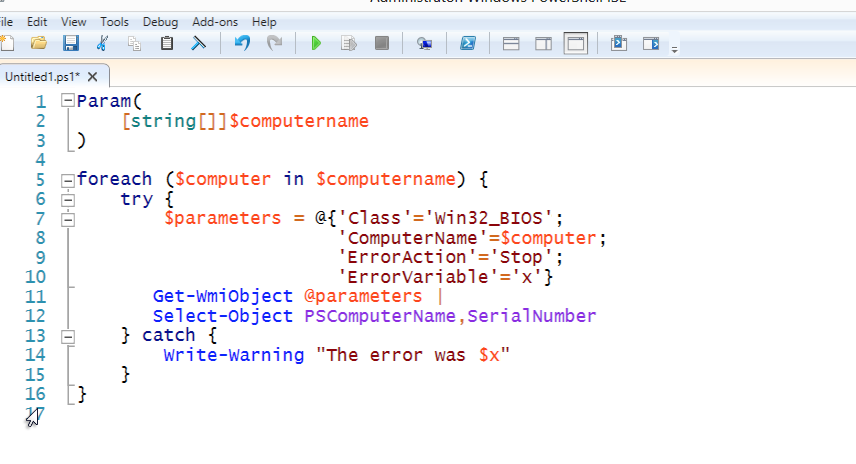
Task: Open the New Remote PowerShell Tab icon
Action: (x=424, y=43)
